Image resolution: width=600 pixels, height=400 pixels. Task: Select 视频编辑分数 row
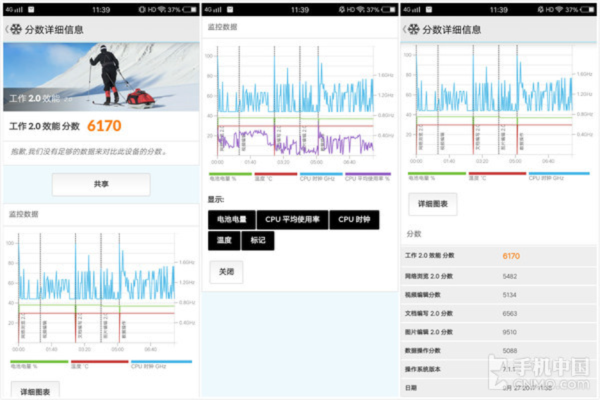click(498, 295)
